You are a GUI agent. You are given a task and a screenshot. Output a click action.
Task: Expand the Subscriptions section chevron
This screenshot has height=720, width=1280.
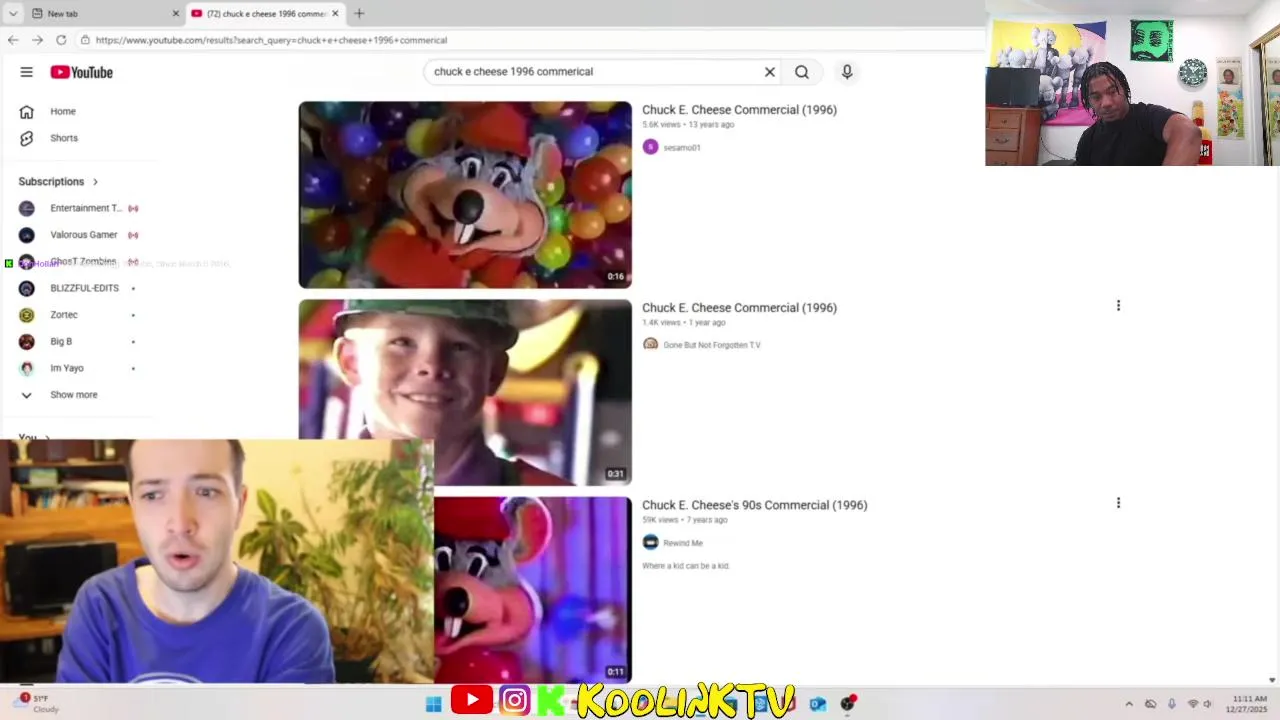click(95, 182)
